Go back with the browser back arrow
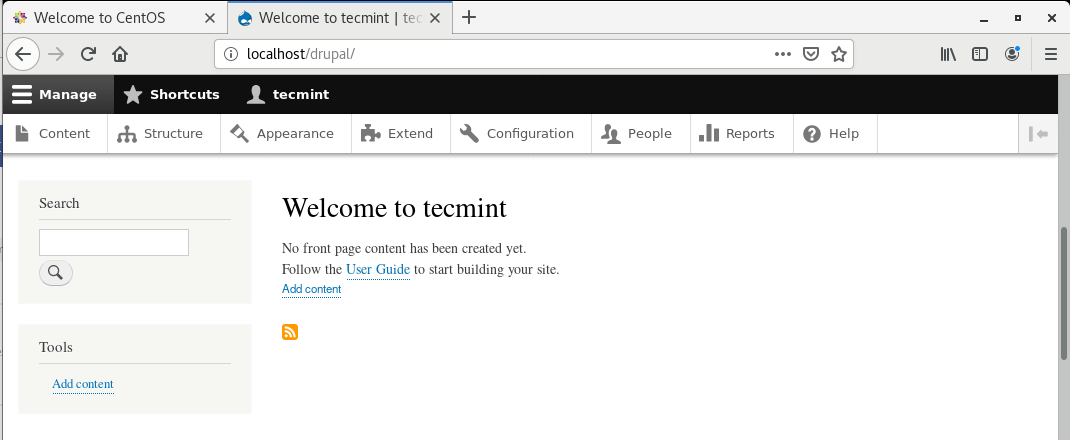The image size is (1070, 440). 23,54
